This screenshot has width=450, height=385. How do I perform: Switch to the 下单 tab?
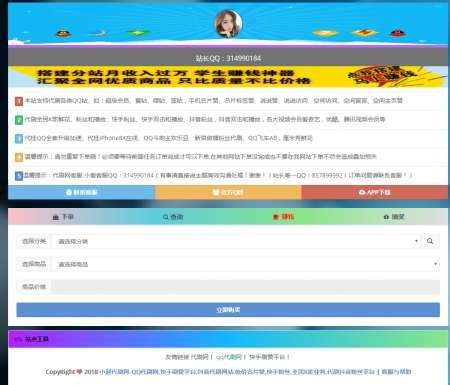[63, 217]
